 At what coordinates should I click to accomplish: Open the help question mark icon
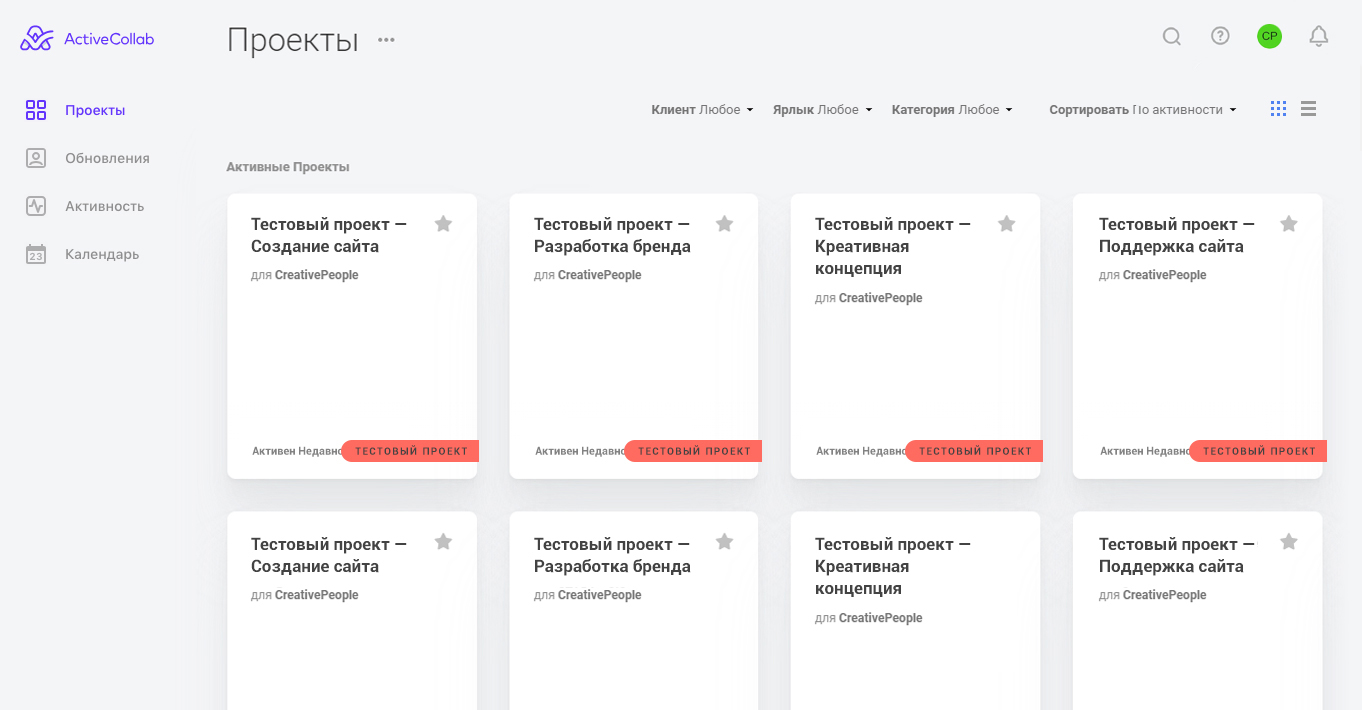[x=1220, y=37]
